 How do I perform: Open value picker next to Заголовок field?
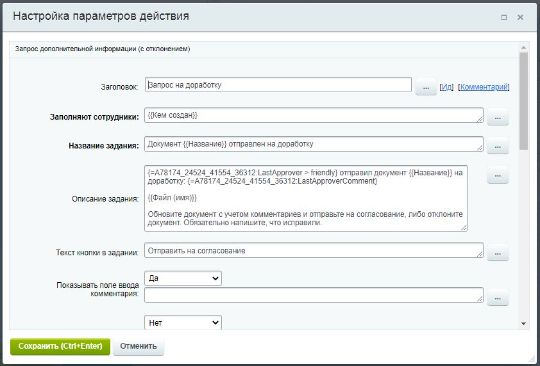(426, 88)
